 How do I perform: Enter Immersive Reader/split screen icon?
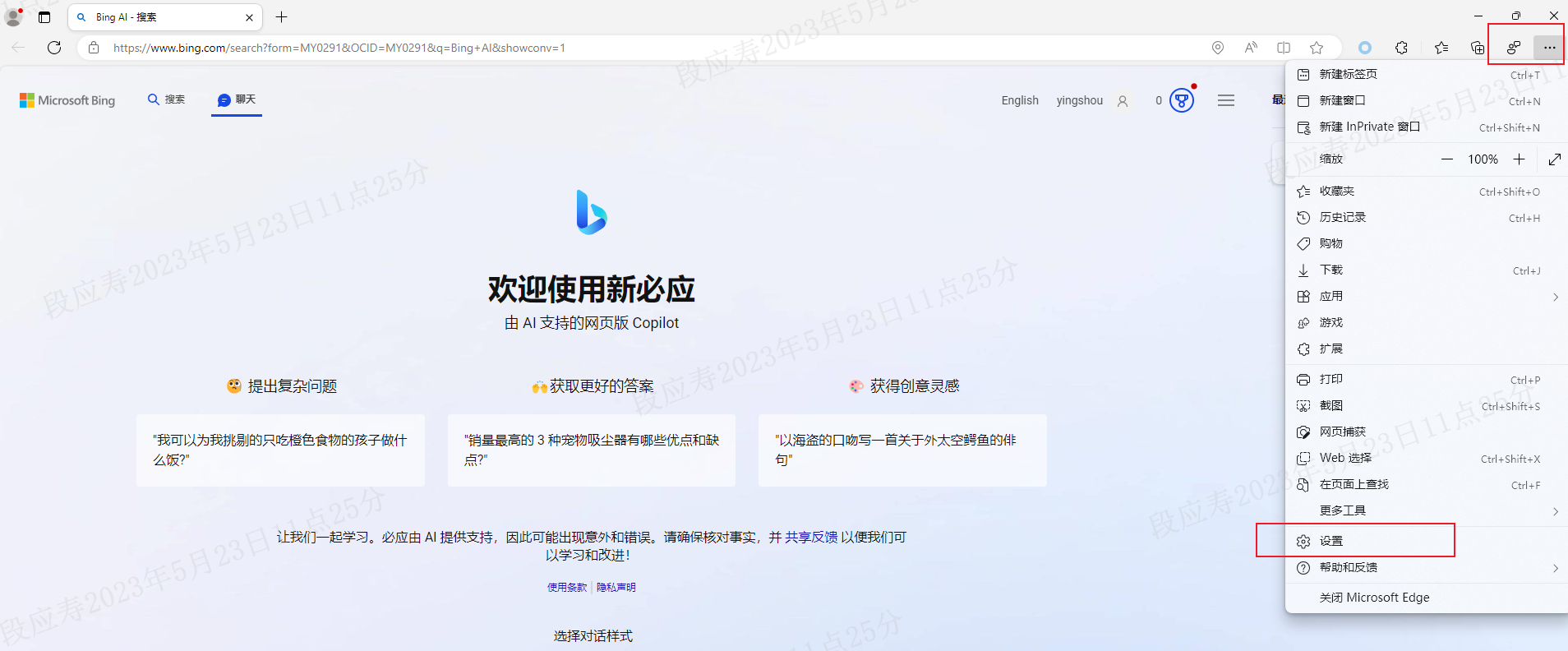click(1284, 48)
